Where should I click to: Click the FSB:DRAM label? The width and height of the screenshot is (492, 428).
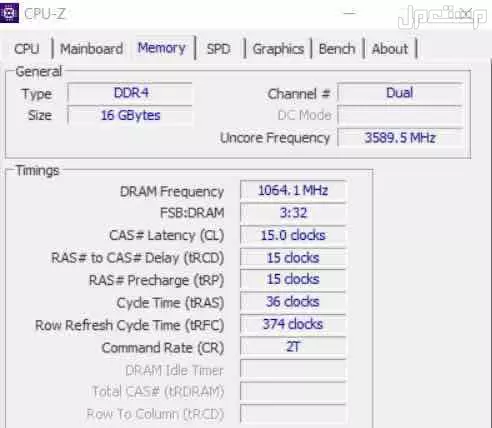point(192,213)
